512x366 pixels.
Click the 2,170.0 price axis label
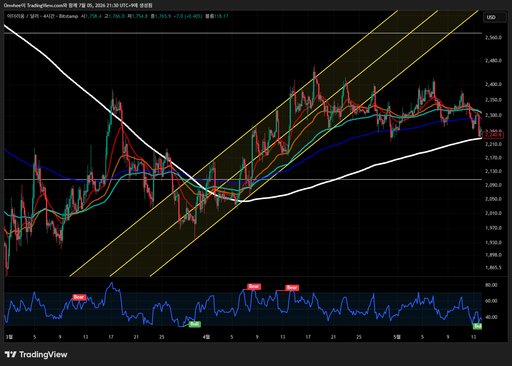click(493, 158)
